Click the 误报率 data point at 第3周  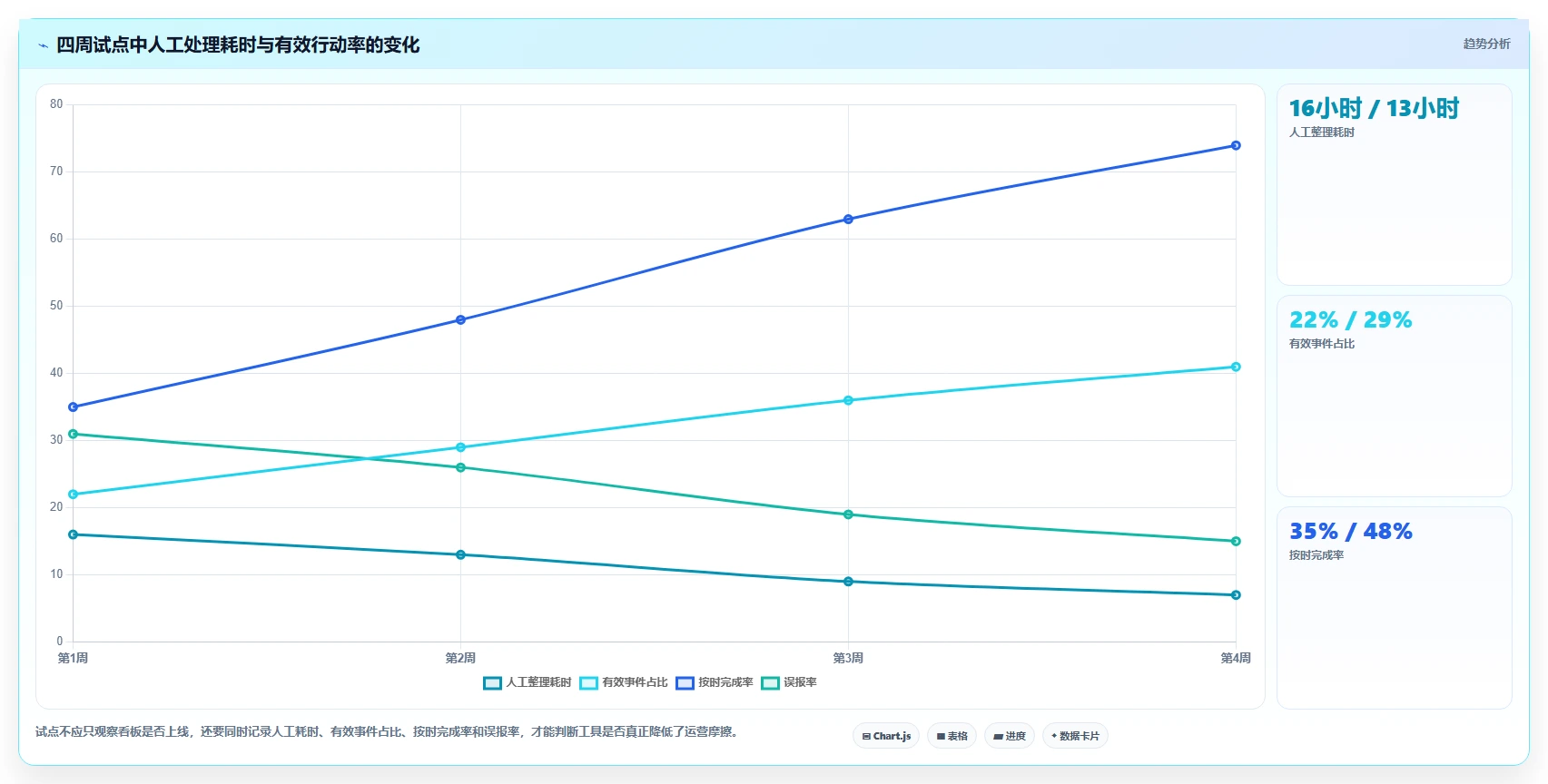[848, 514]
